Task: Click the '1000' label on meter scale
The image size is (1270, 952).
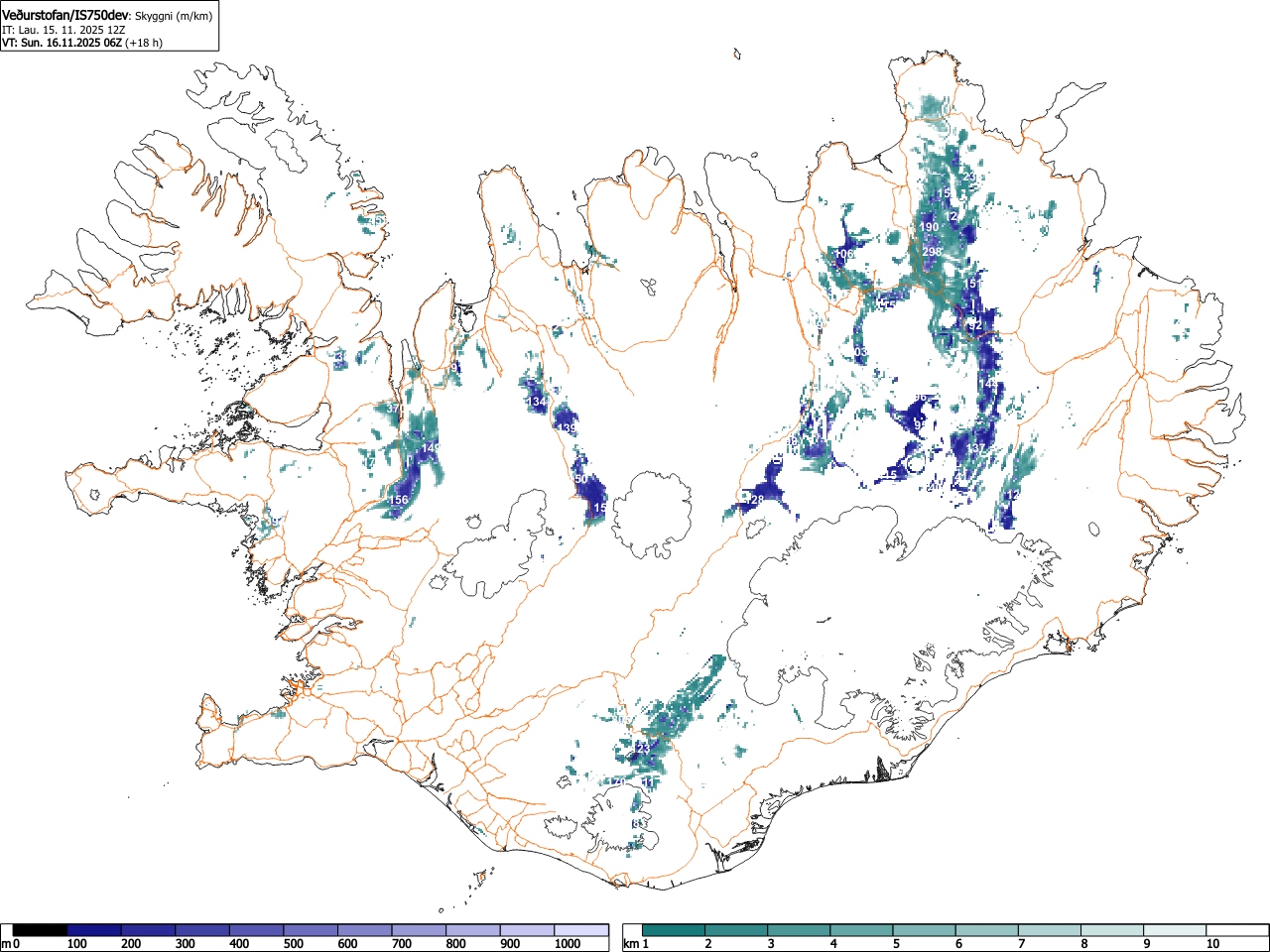Action: [x=567, y=944]
